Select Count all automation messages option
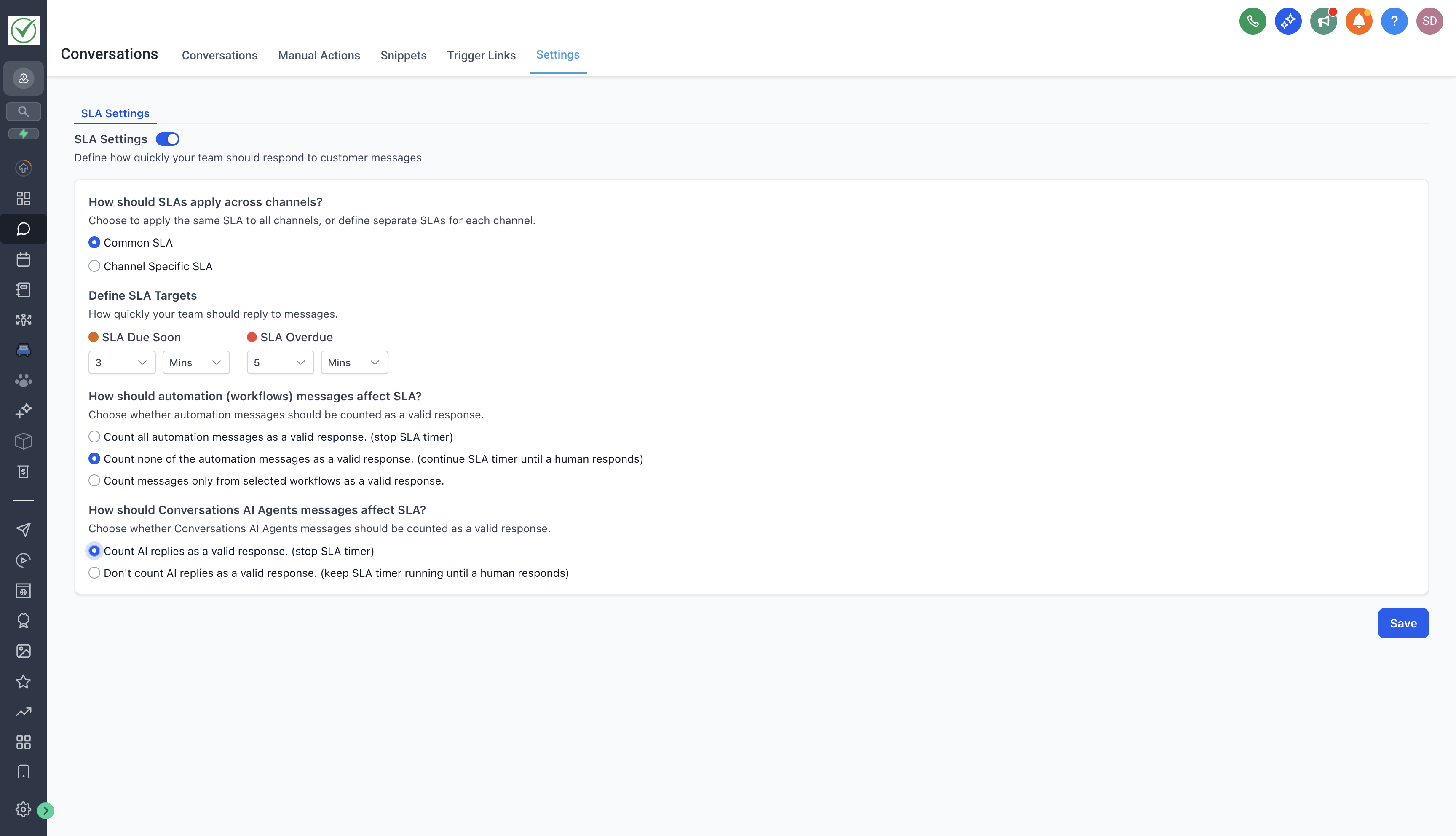This screenshot has height=836, width=1456. [94, 437]
